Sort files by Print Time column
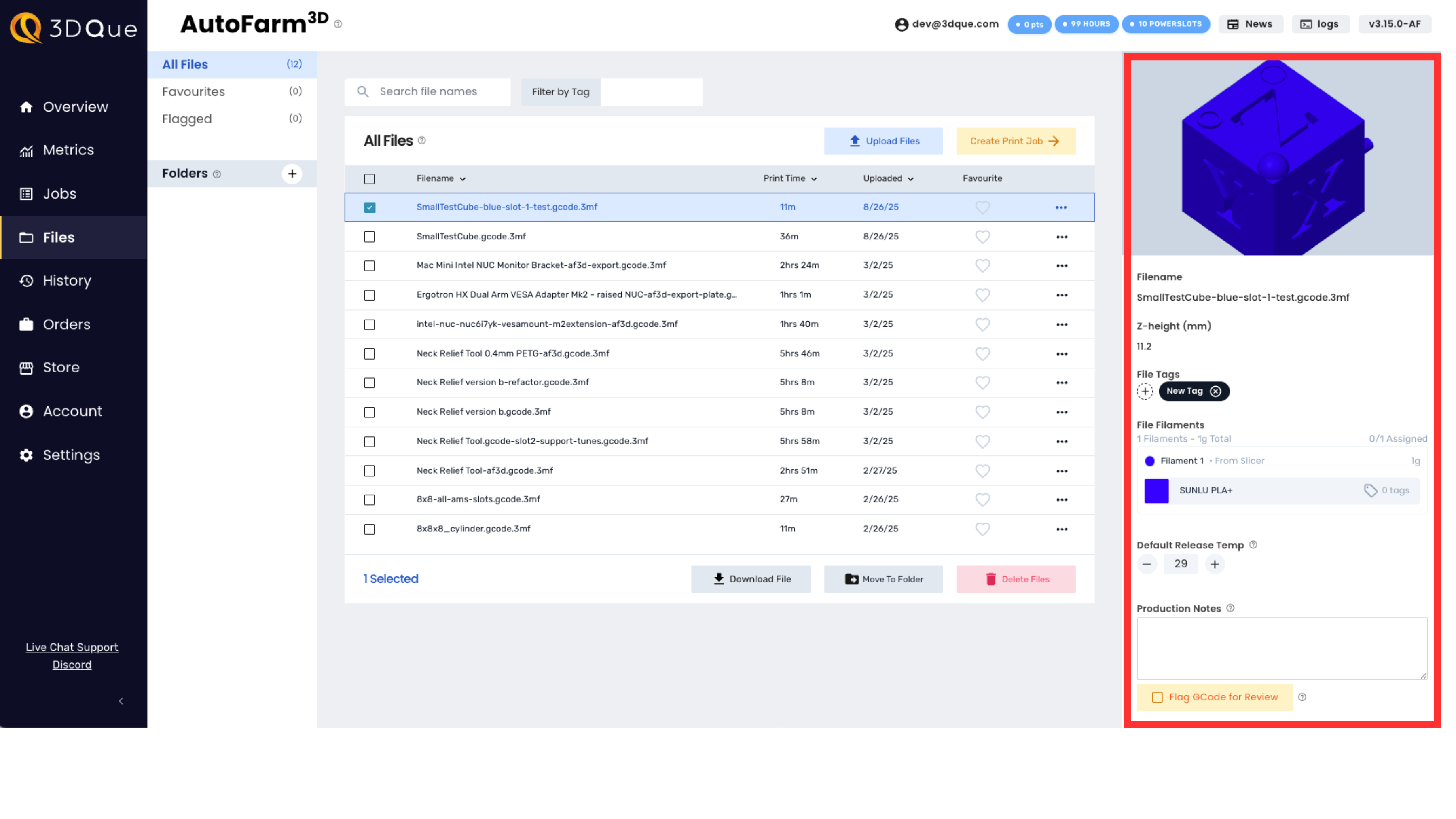 (789, 178)
